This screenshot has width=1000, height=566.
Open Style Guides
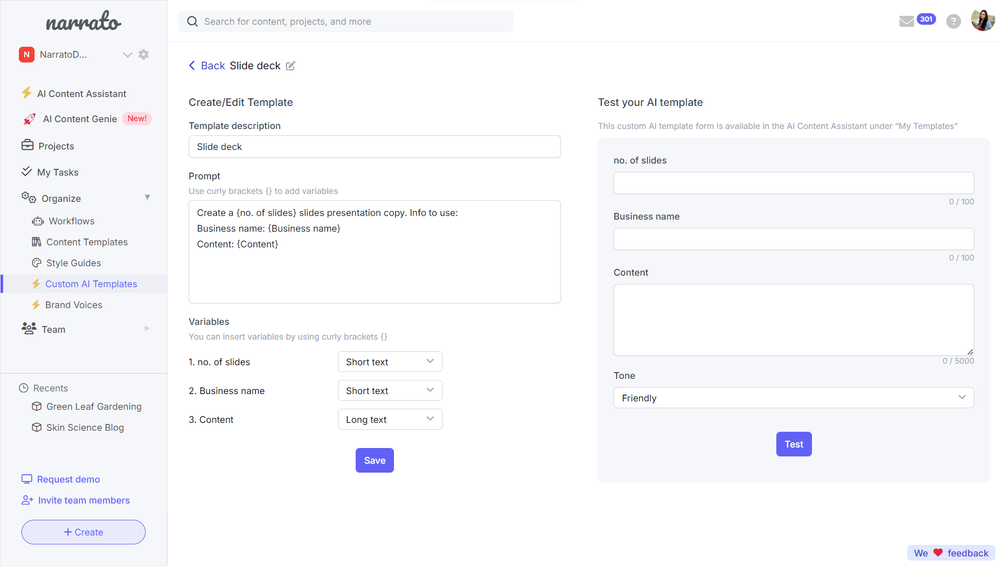click(x=73, y=263)
